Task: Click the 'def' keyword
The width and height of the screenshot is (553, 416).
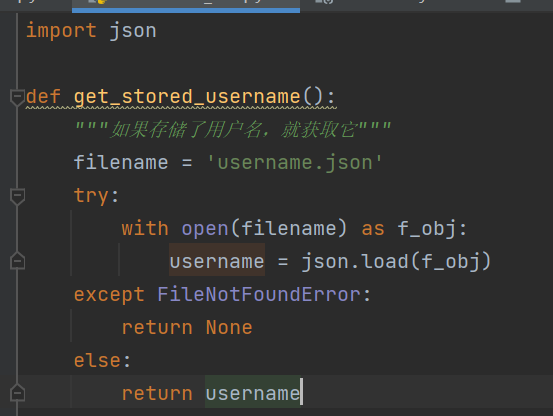Action: point(43,96)
